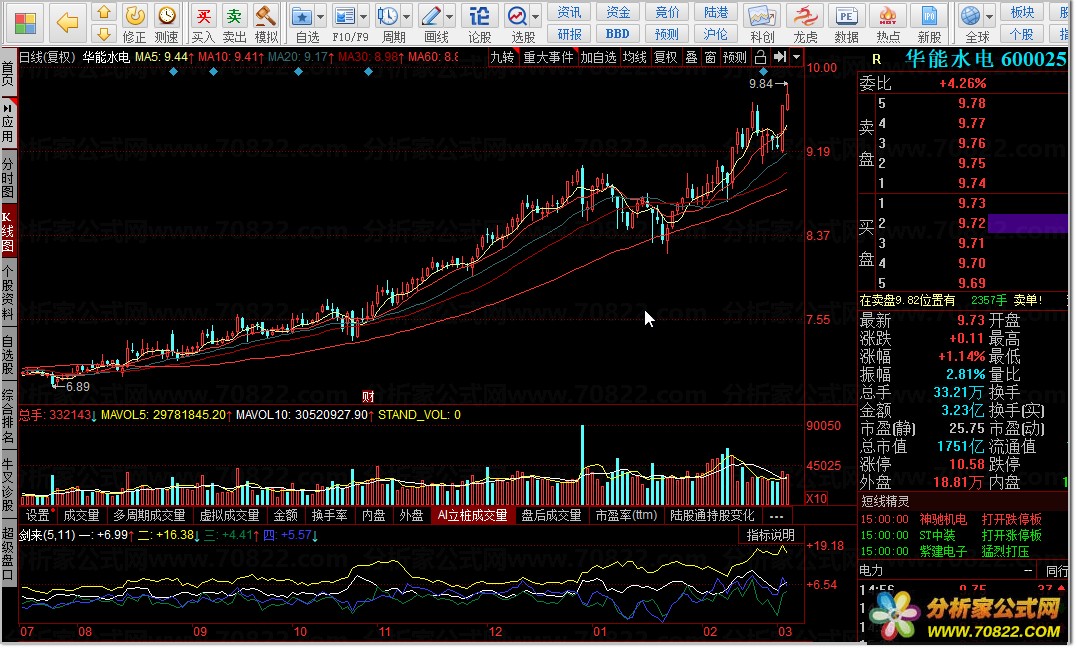Expand the 周期 period dropdown arrow

point(407,16)
